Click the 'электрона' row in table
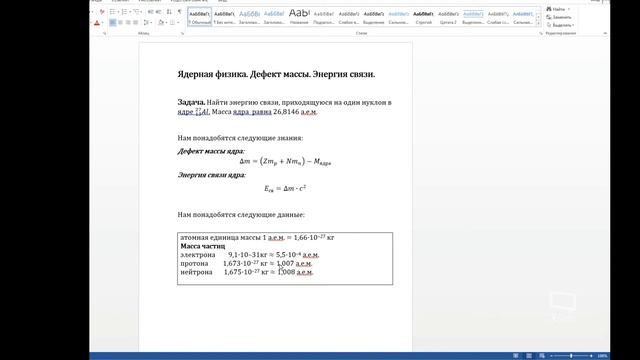 tap(250, 255)
